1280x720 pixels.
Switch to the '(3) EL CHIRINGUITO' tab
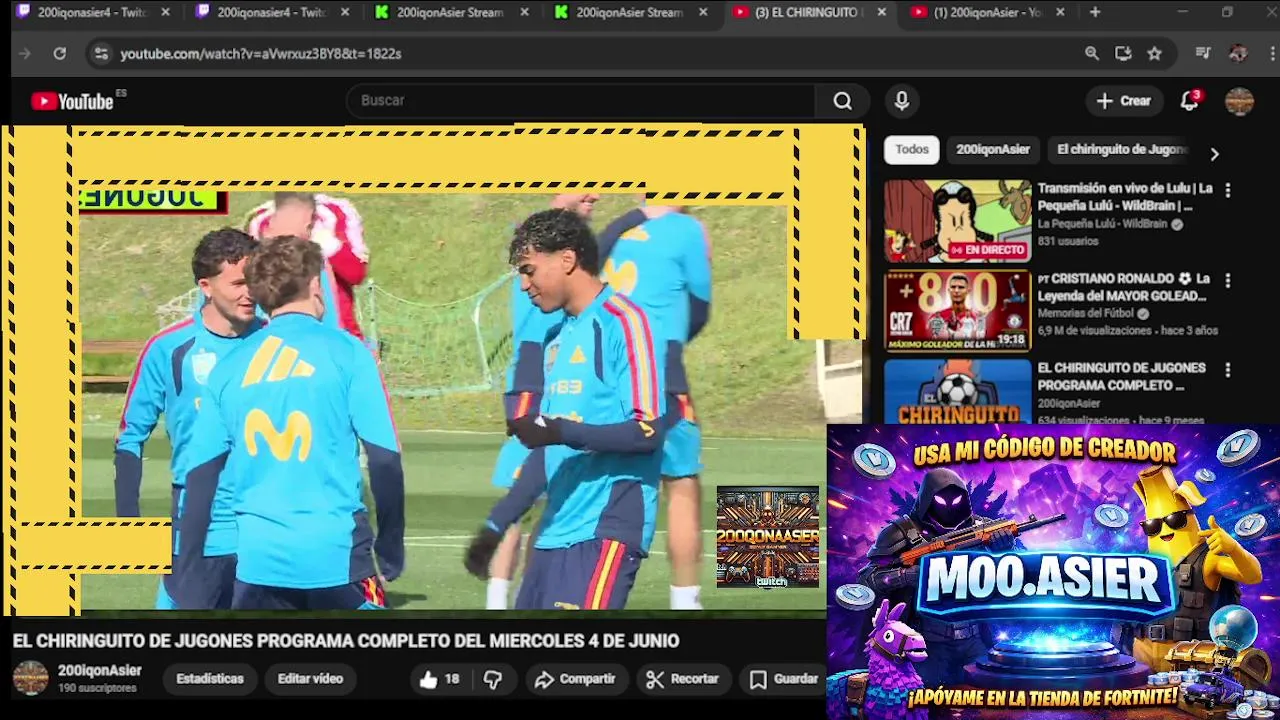click(808, 12)
